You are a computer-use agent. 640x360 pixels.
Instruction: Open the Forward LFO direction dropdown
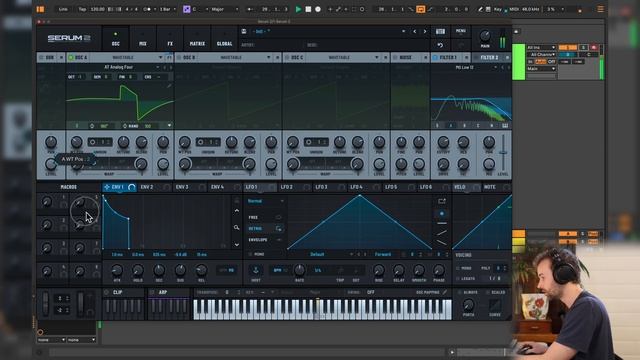(384, 254)
